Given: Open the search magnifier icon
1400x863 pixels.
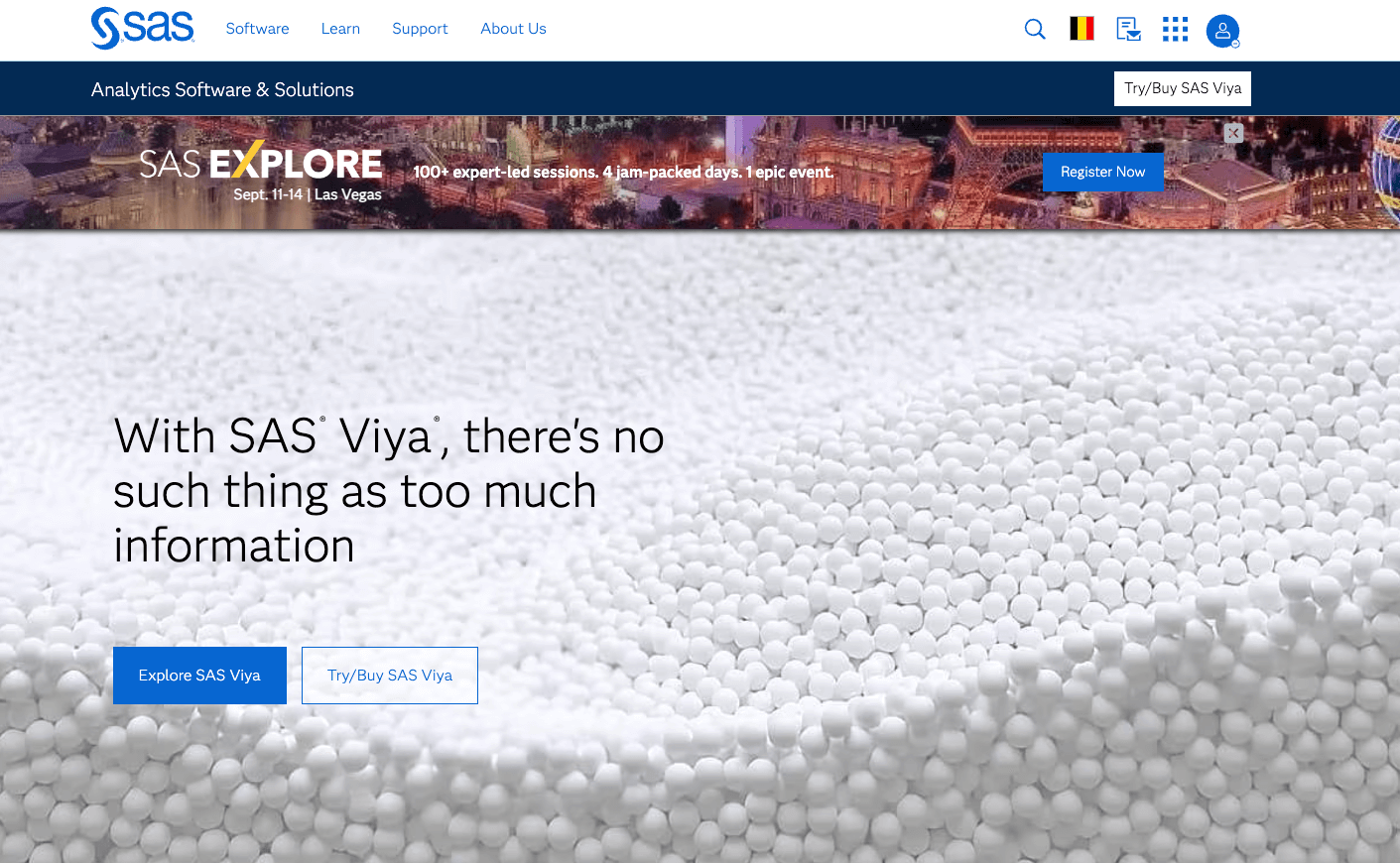Looking at the screenshot, I should (x=1035, y=30).
